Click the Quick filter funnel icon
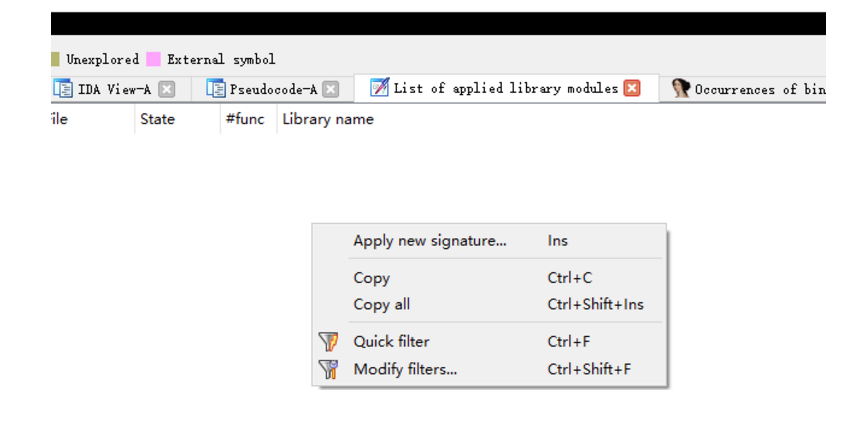867x426 pixels. coord(328,342)
